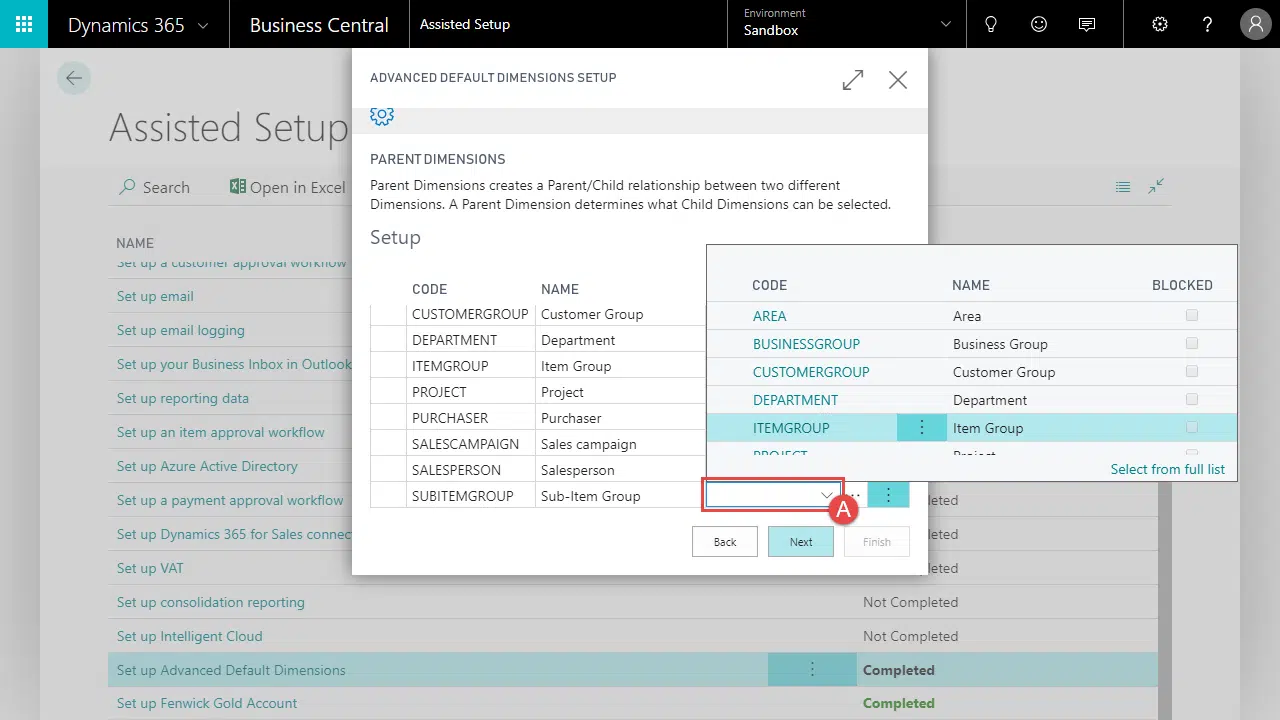This screenshot has height=720, width=1280.
Task: Open the parent dimension dropdown for SUBITEMGROUP
Action: click(826, 495)
